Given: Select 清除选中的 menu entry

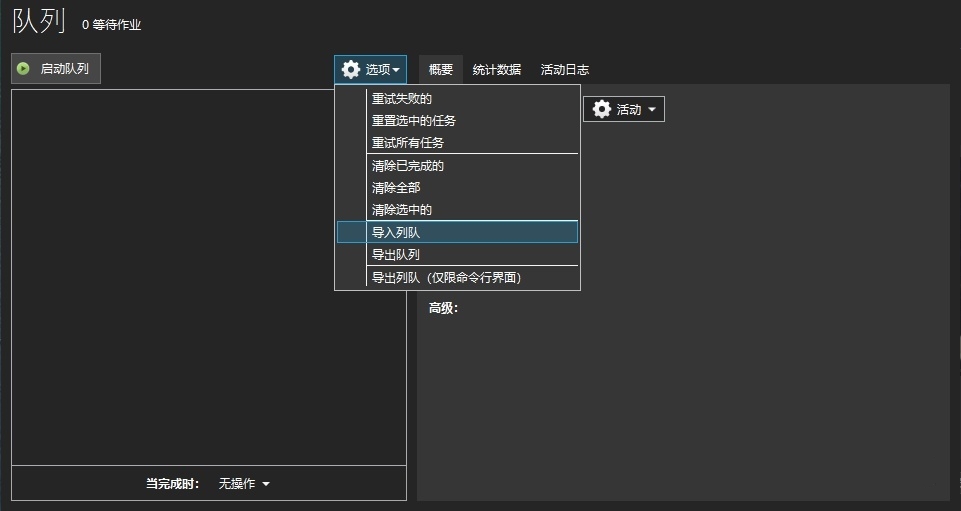Looking at the screenshot, I should click(x=457, y=210).
